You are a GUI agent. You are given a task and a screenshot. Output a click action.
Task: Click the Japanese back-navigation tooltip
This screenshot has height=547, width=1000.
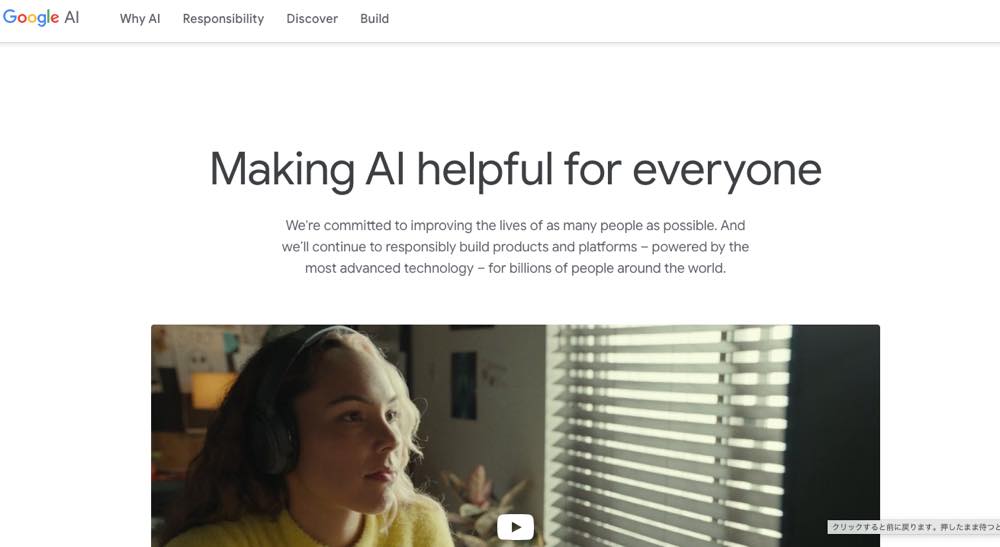point(914,527)
